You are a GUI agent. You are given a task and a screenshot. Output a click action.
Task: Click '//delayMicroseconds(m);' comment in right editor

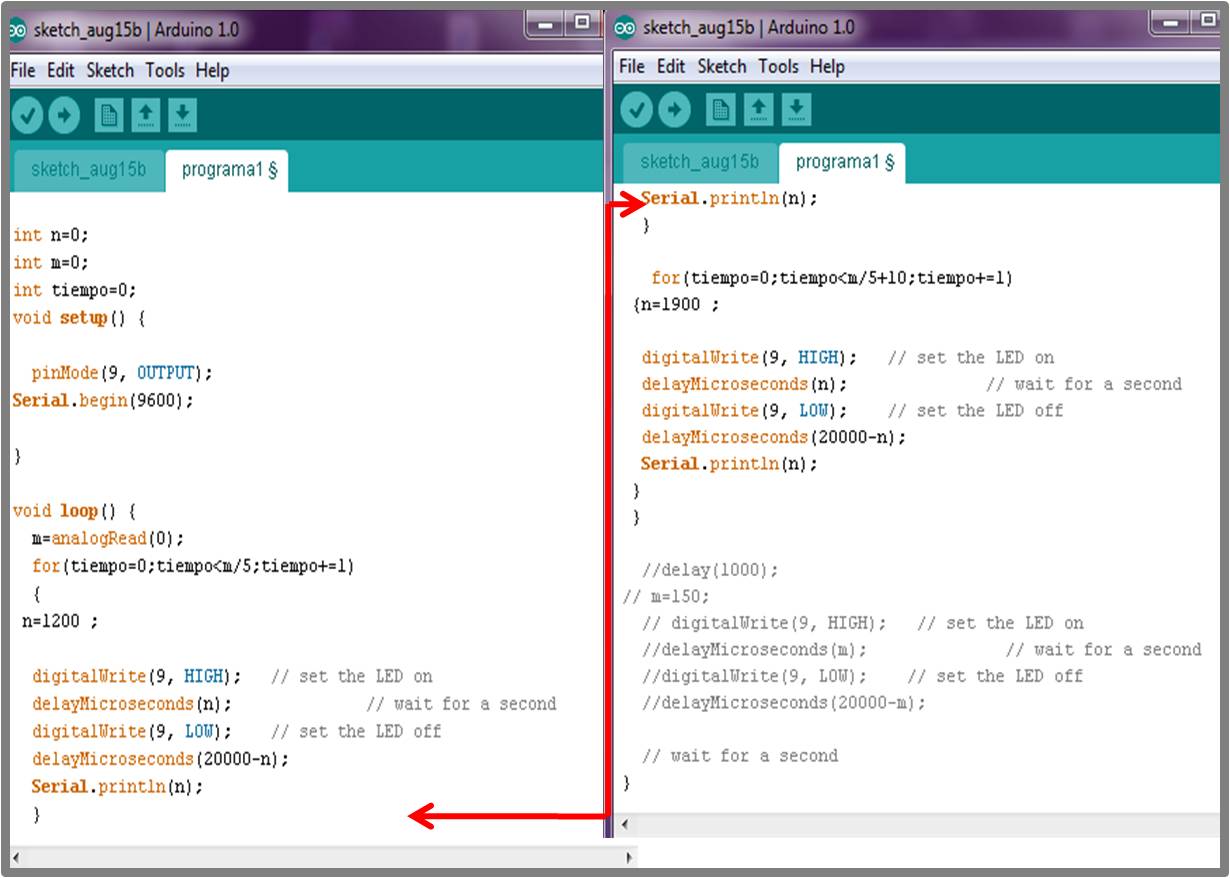click(754, 650)
